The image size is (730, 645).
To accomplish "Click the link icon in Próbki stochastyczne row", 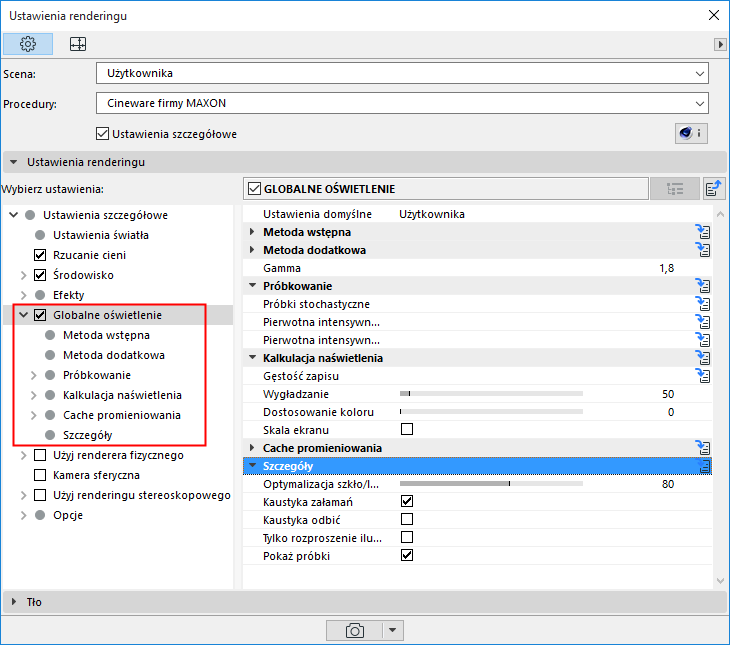I will (x=703, y=304).
